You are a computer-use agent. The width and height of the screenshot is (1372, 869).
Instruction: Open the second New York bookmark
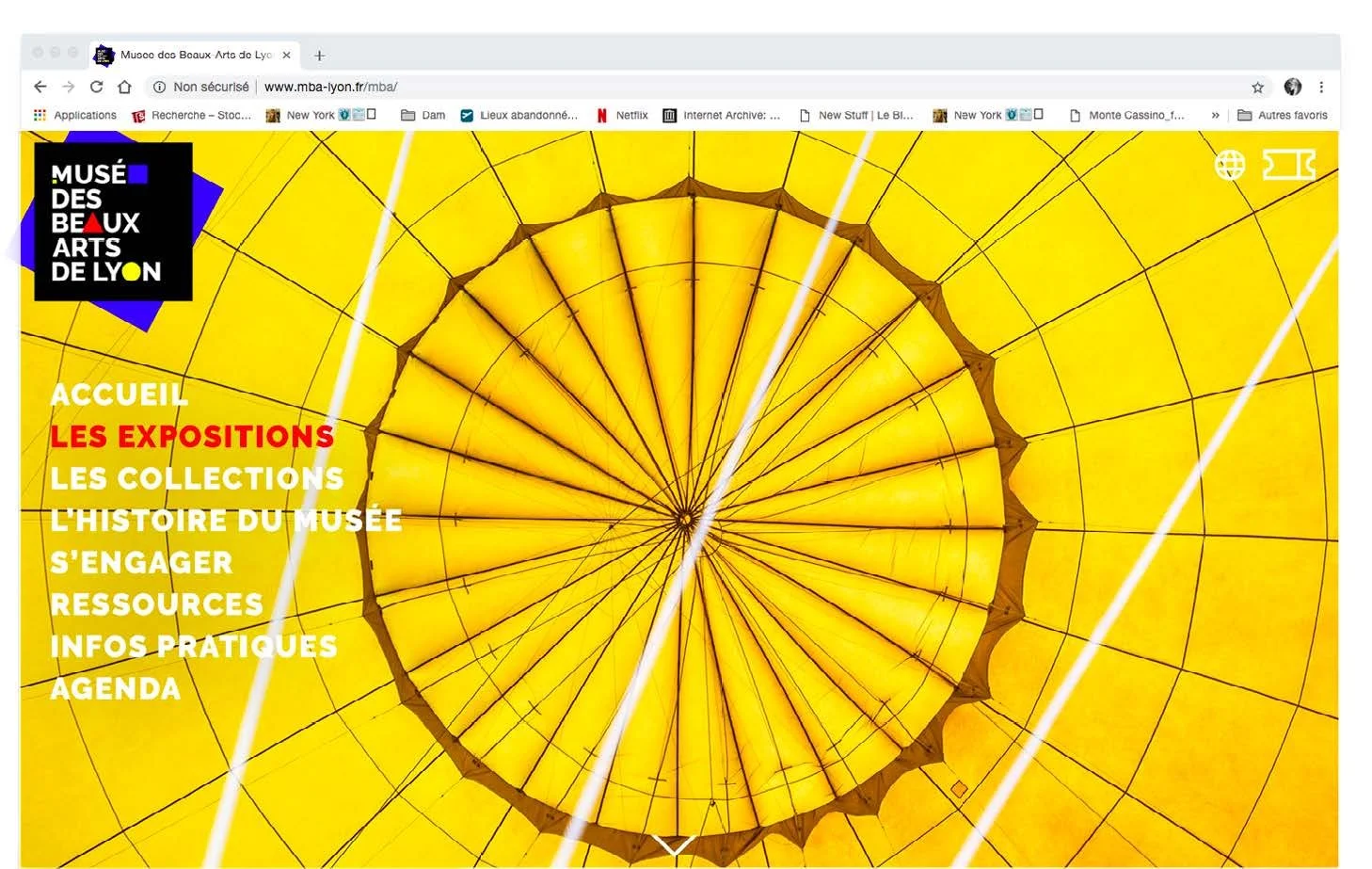coord(989,115)
